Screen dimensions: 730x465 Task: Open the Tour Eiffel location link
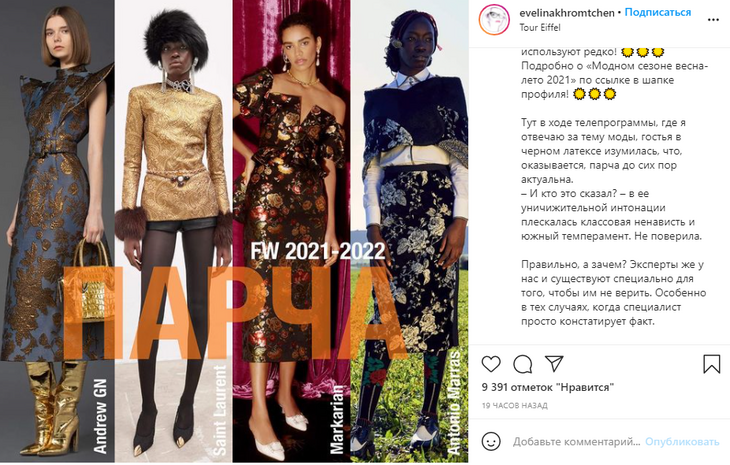pyautogui.click(x=540, y=27)
